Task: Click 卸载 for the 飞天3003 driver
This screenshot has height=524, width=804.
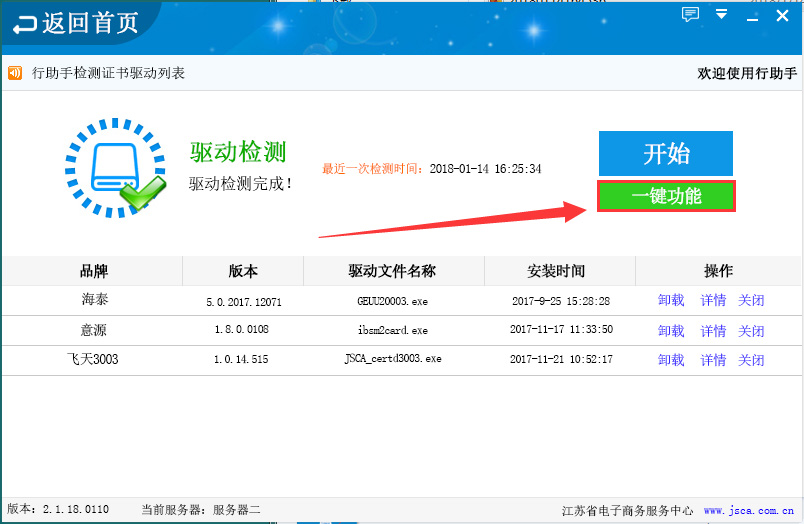Action: click(x=671, y=360)
